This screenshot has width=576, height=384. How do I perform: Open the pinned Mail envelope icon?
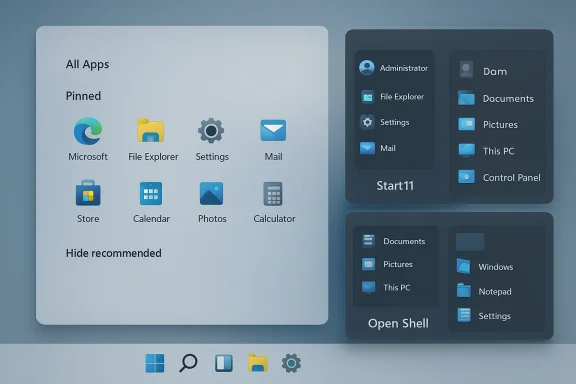click(x=273, y=130)
